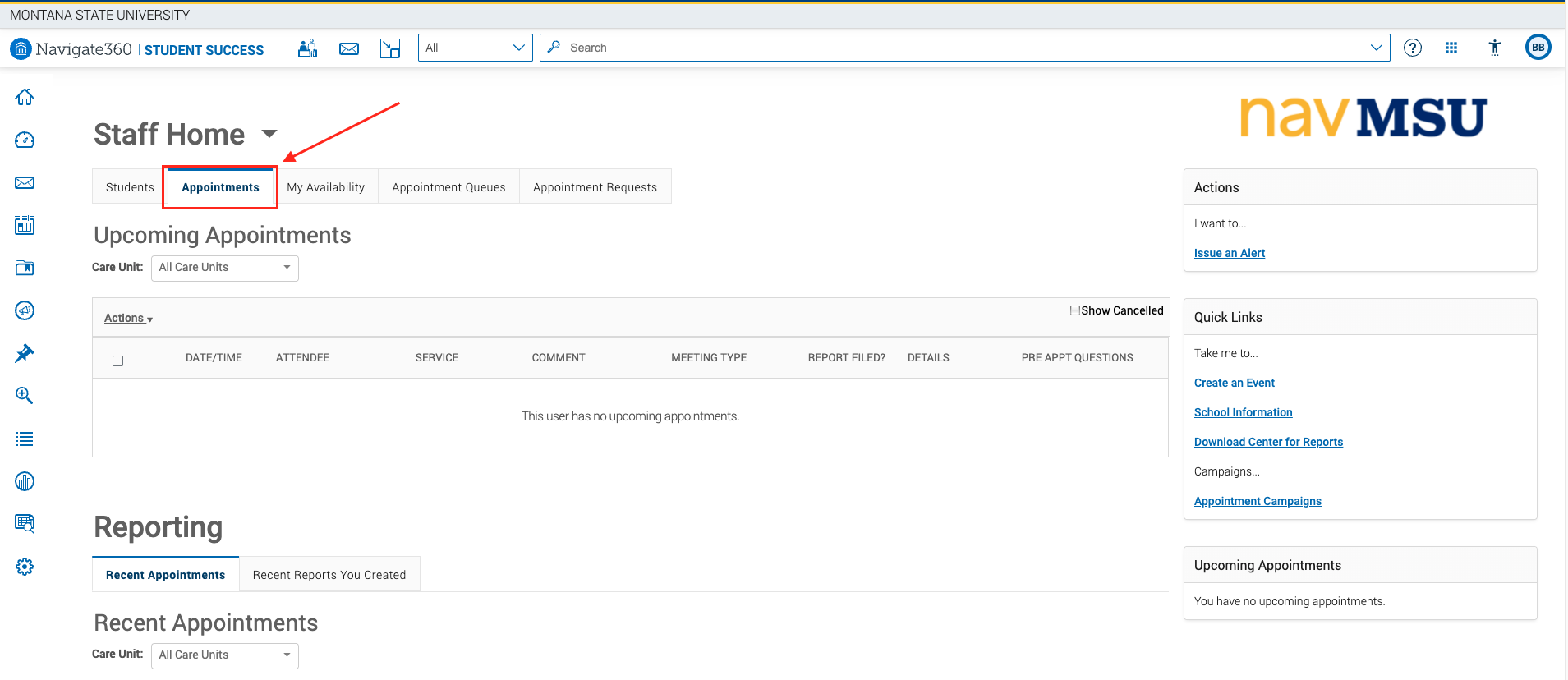Open the settings gear icon in sidebar

[25, 567]
